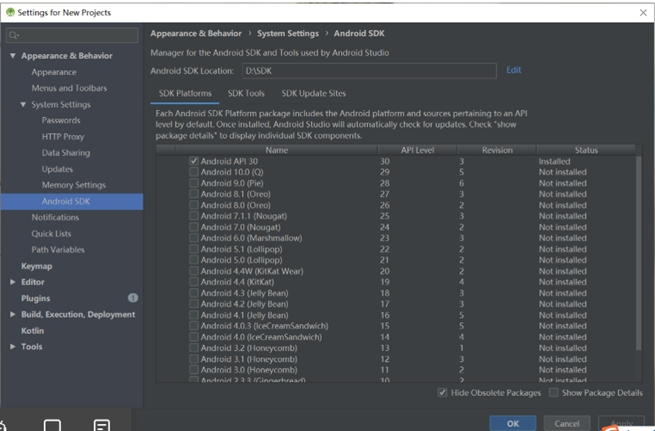Screen dimensions: 655x431
Task: Select the Android 4.2 (Jelly Bean) row text
Action: pos(244,304)
